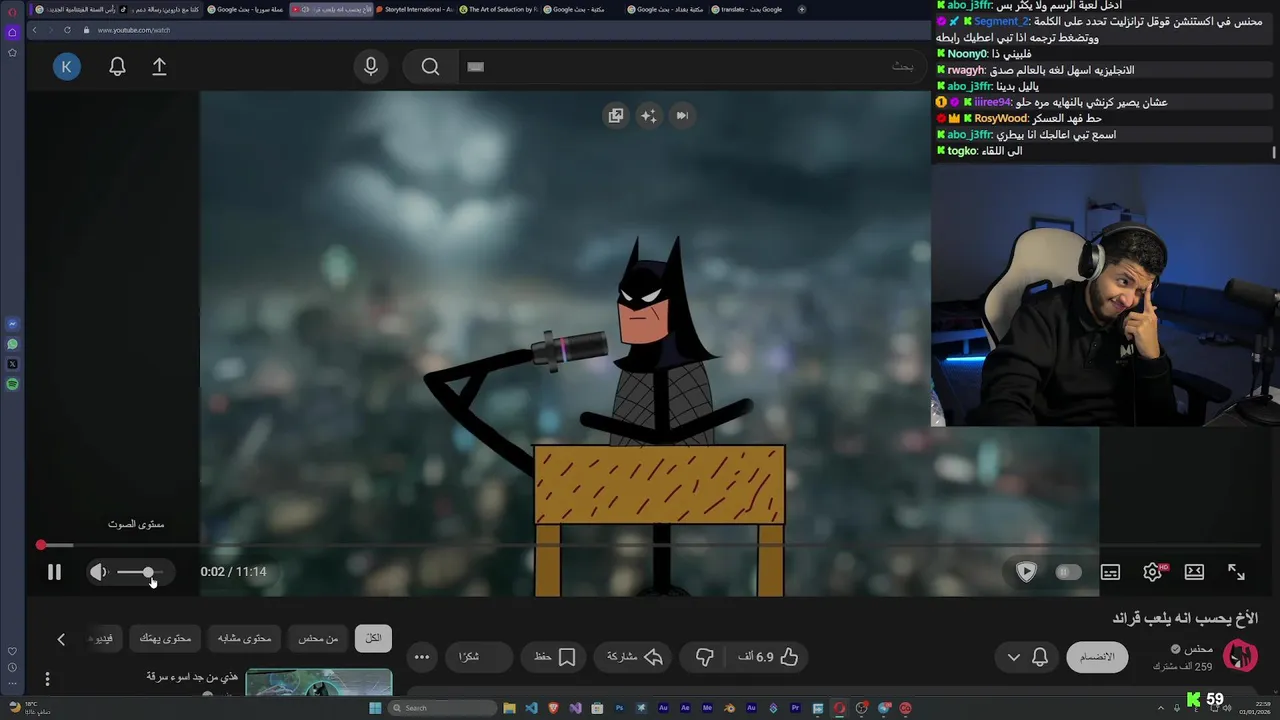Go back in the browser
This screenshot has width=1280, height=720.
(34, 30)
